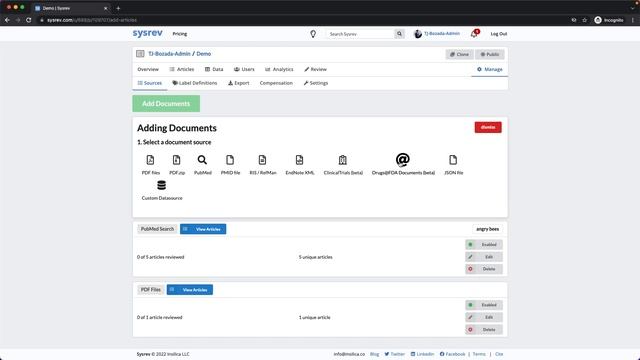This screenshot has height=360, width=640.
Task: Select the Demo | Sysrev browser tab
Action: coord(71,8)
